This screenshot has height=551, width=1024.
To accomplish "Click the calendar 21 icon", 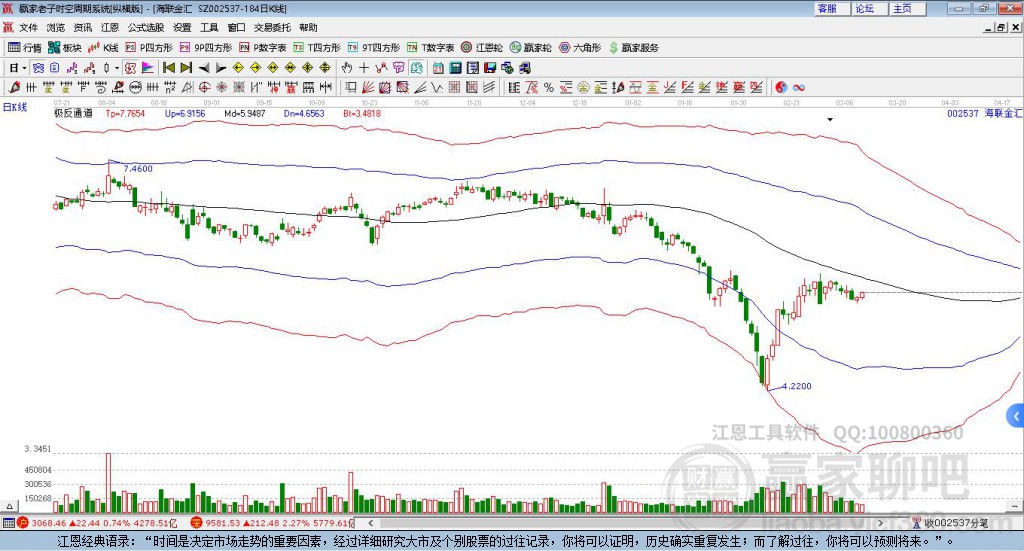I will [x=438, y=68].
